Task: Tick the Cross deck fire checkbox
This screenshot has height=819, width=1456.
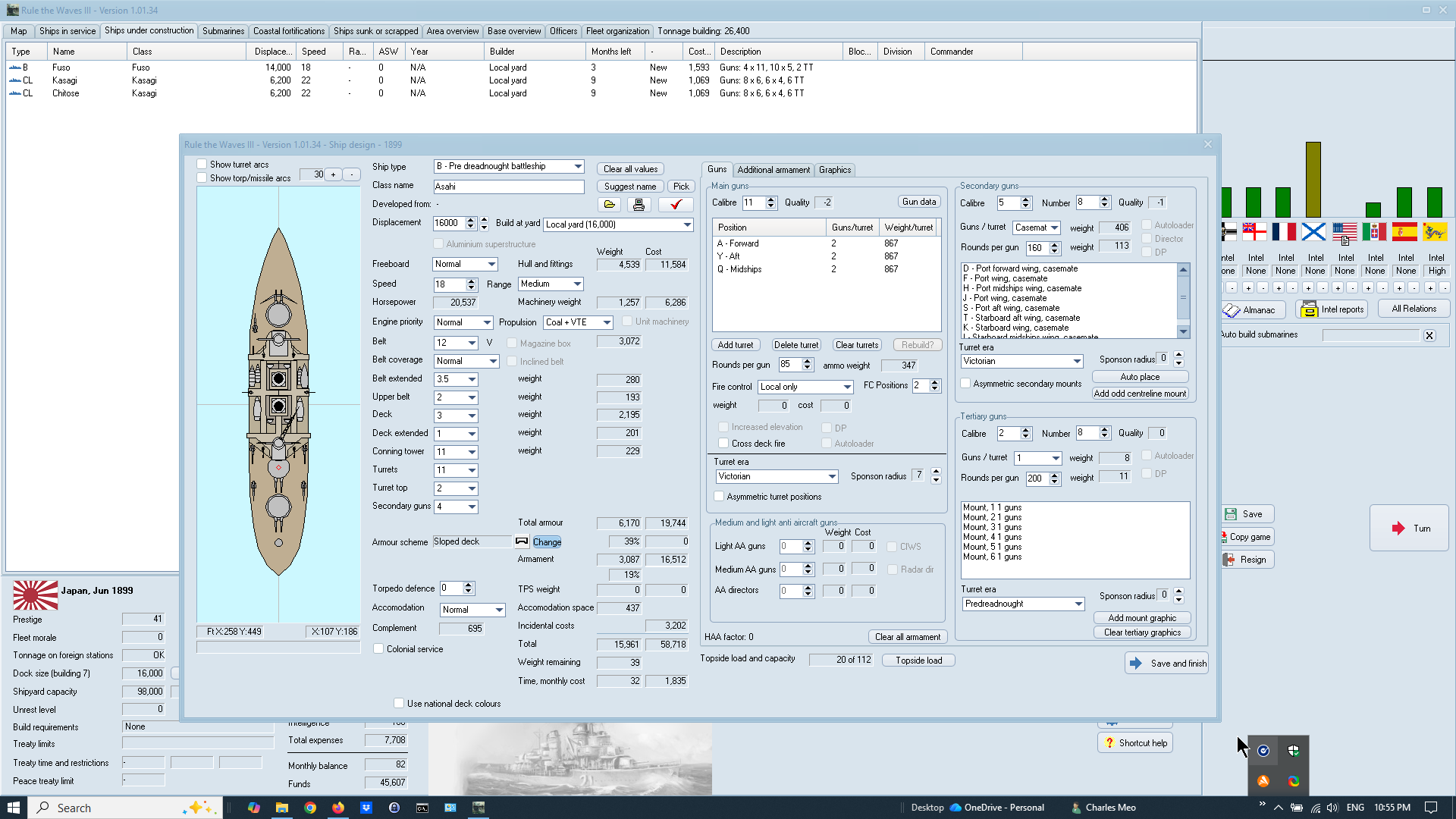Action: tap(723, 444)
